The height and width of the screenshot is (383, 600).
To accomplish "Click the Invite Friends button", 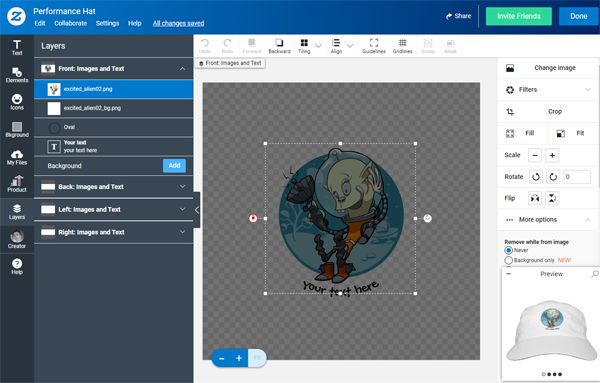I will tap(518, 16).
